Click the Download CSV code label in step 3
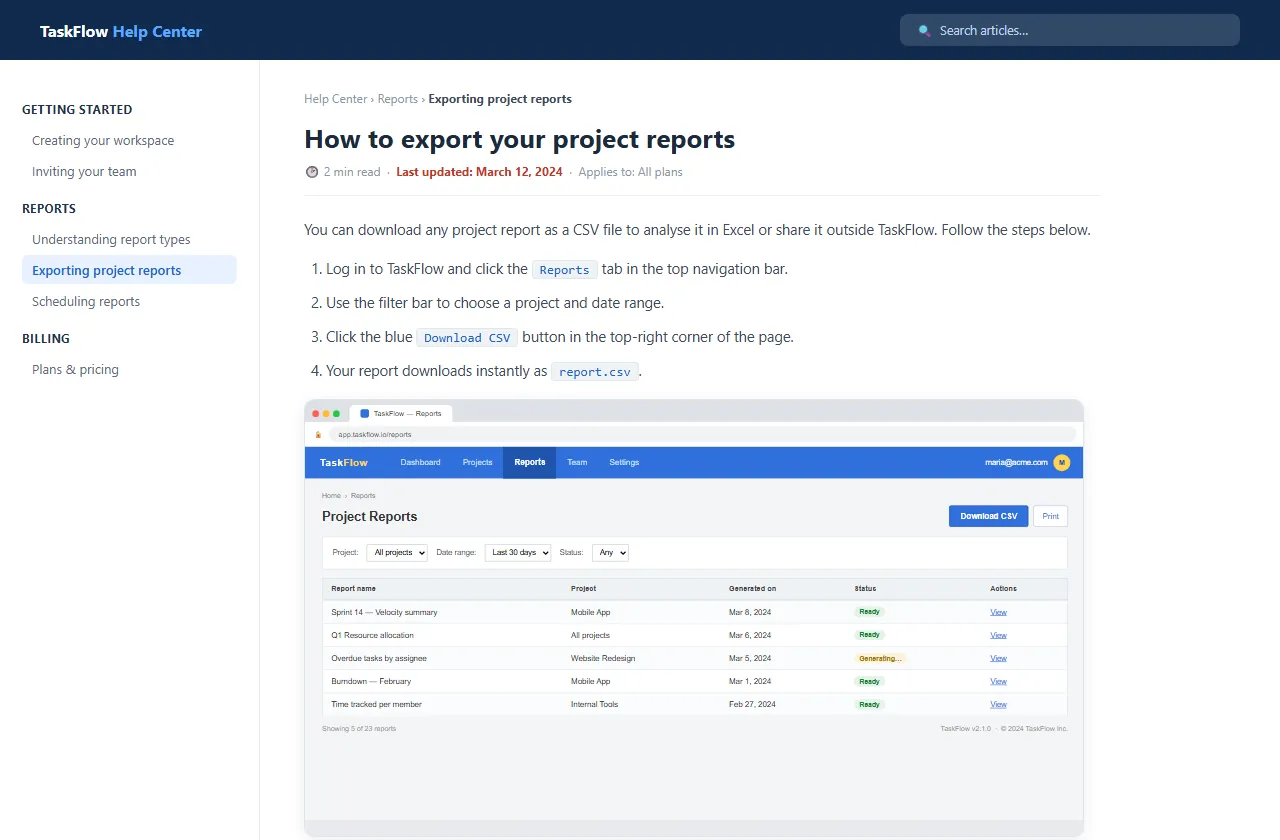 click(x=467, y=338)
